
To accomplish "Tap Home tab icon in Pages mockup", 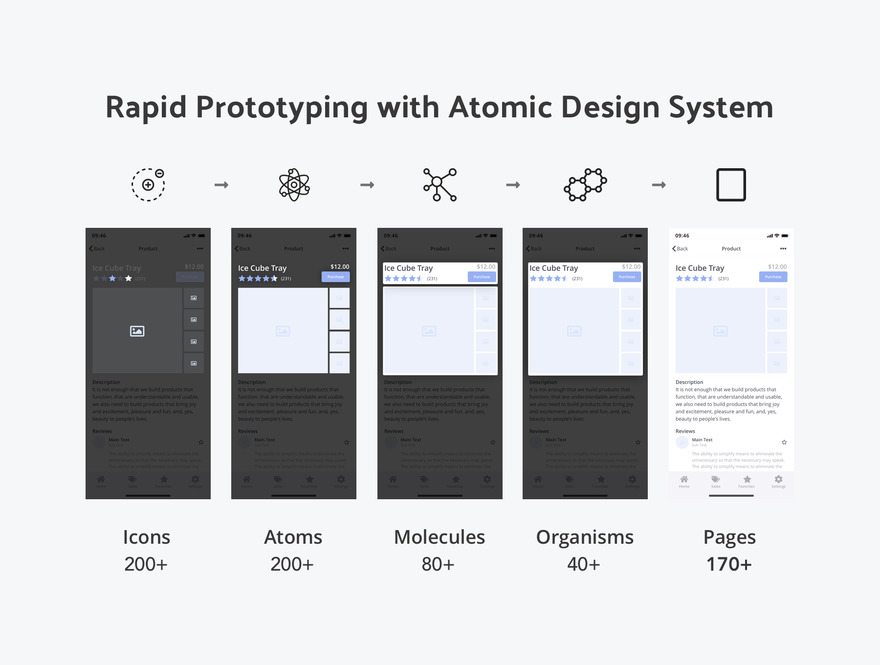I will [684, 479].
